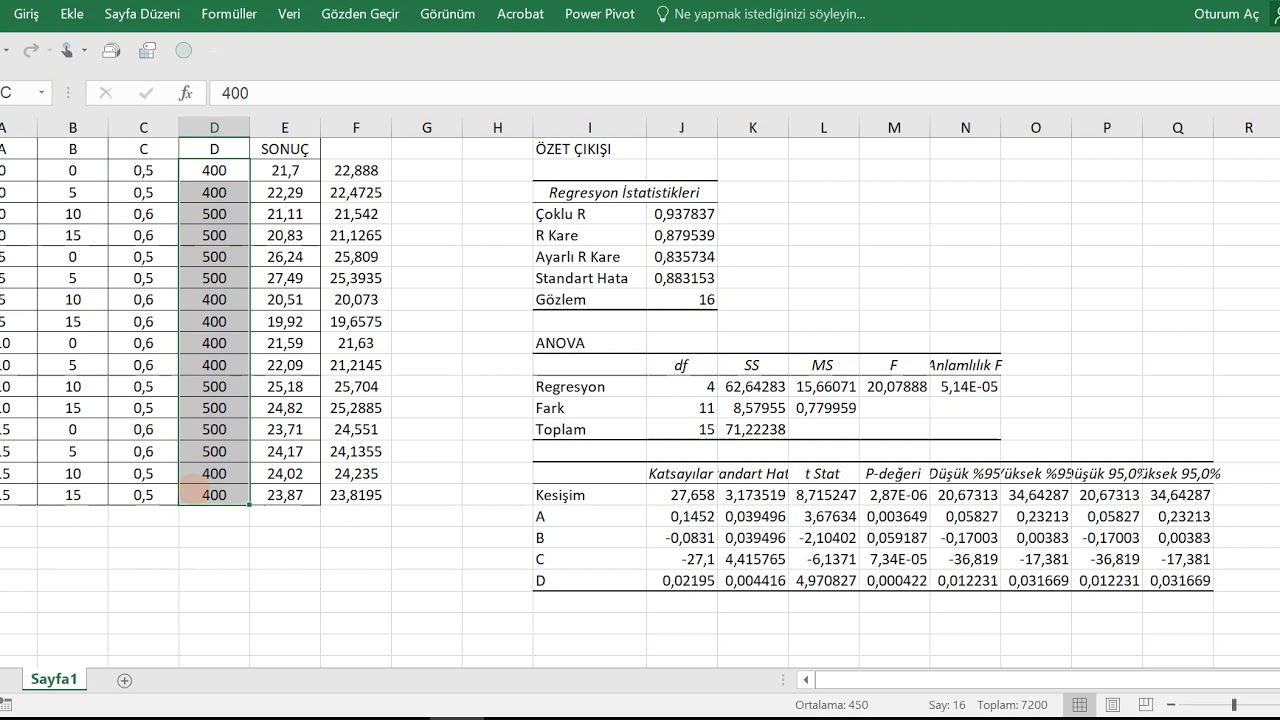This screenshot has width=1280, height=720.
Task: Select the Sayfa1 sheet tab
Action: pos(54,679)
